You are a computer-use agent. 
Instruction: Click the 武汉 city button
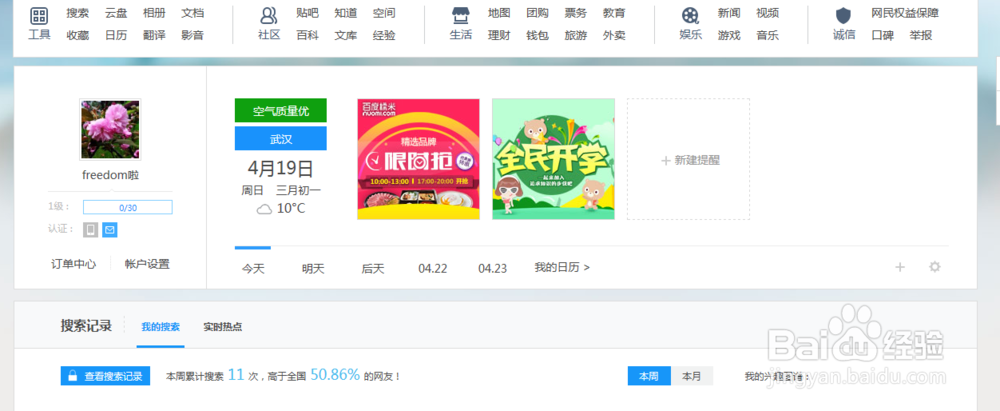[x=281, y=138]
